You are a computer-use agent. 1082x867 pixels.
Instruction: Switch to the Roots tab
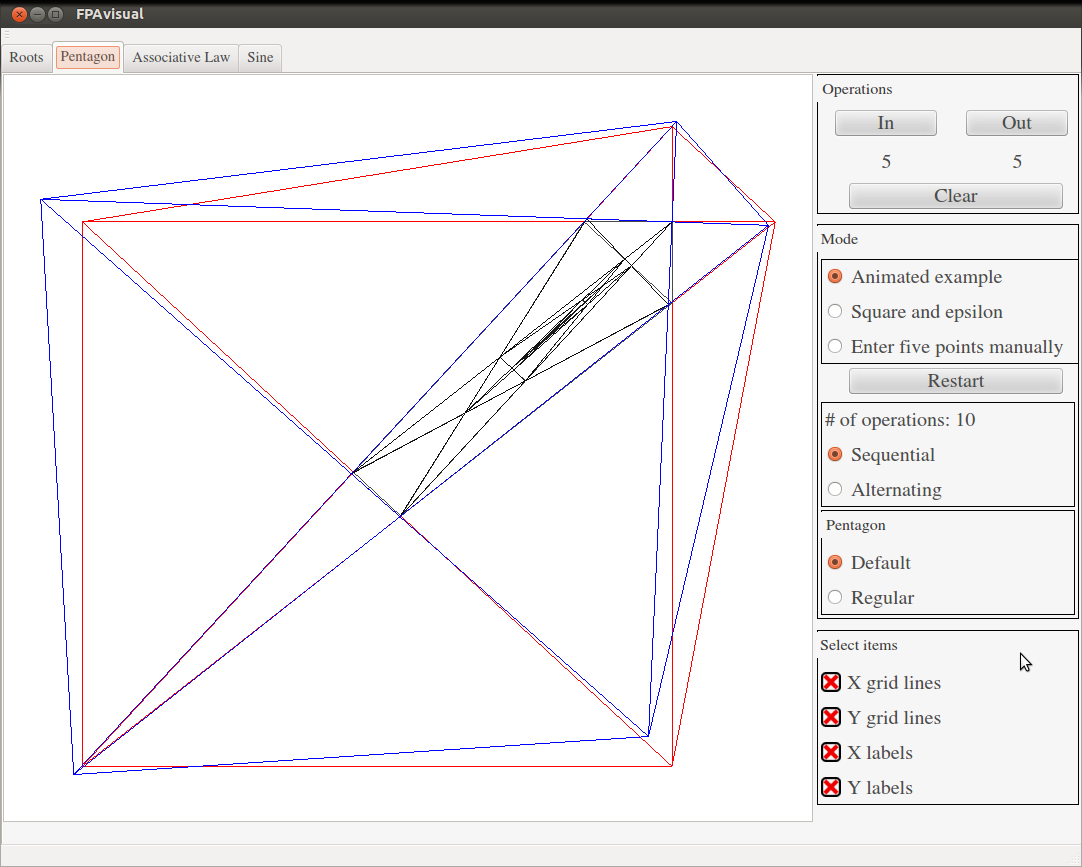26,57
